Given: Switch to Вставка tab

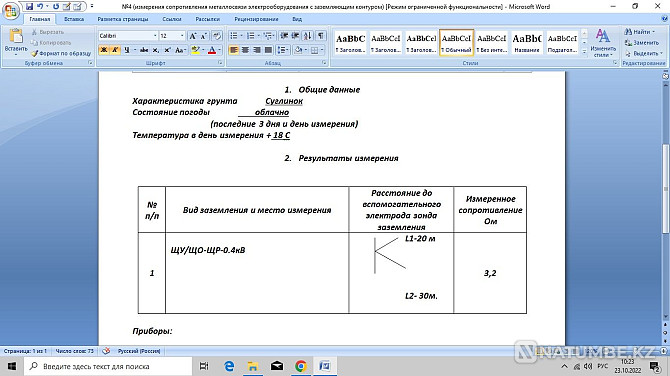Looking at the screenshot, I should [74, 19].
